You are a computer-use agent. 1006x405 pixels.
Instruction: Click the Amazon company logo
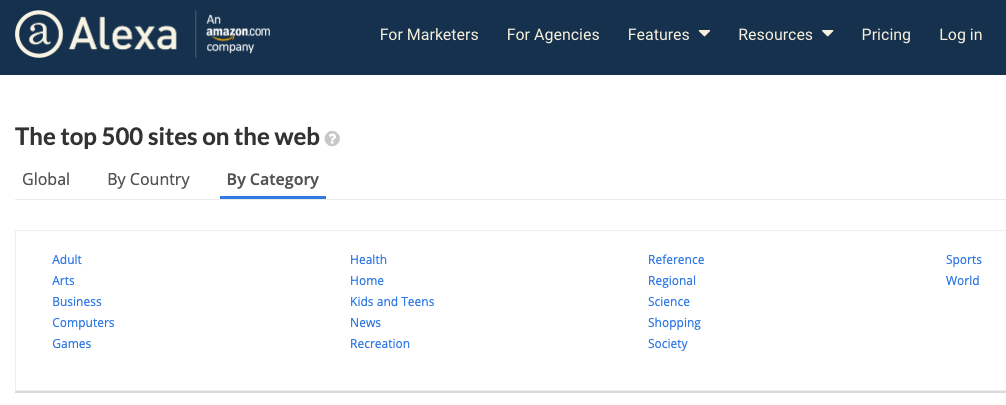(238, 33)
